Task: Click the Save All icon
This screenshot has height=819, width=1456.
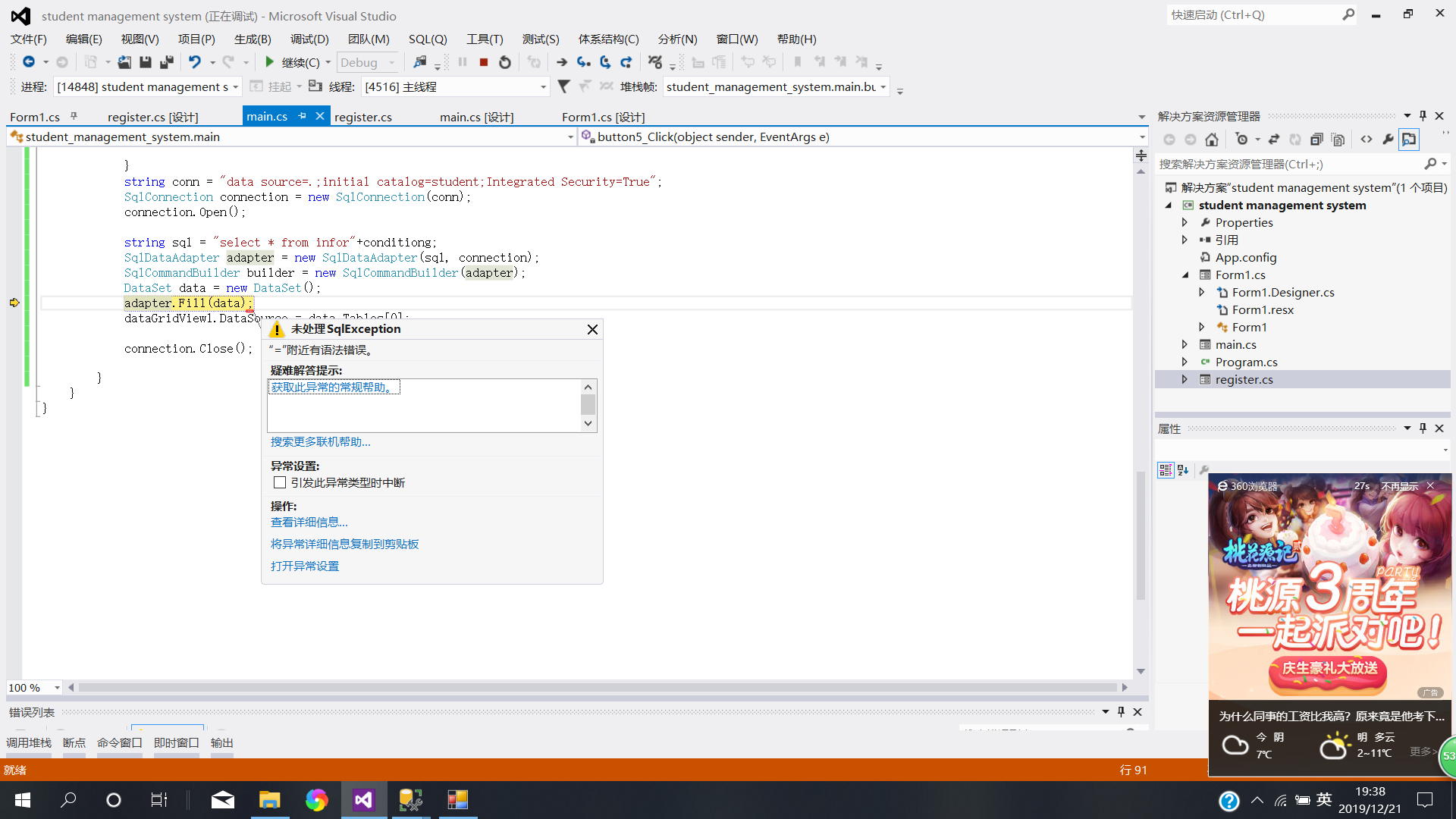Action: point(167,62)
